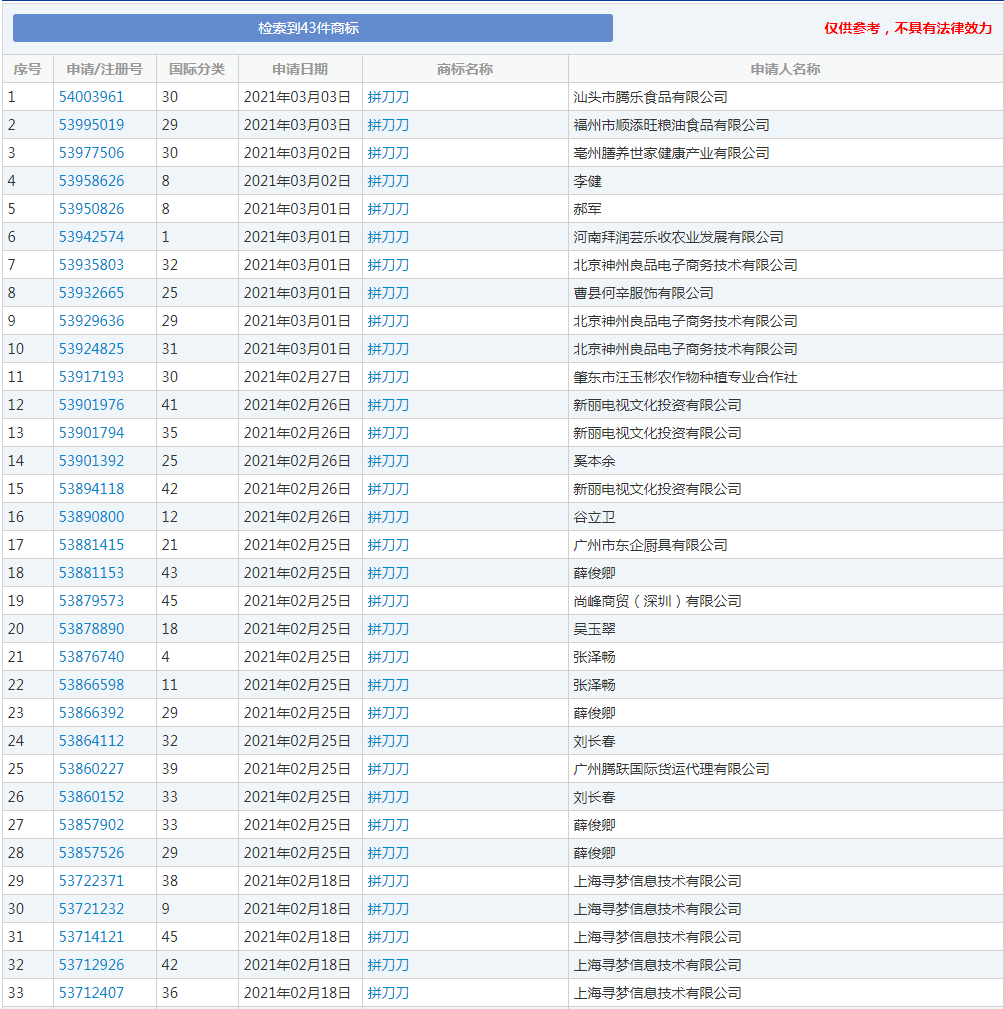Click 拼刀刀 trademark name in row 1
This screenshot has width=1004, height=1009.
point(388,97)
